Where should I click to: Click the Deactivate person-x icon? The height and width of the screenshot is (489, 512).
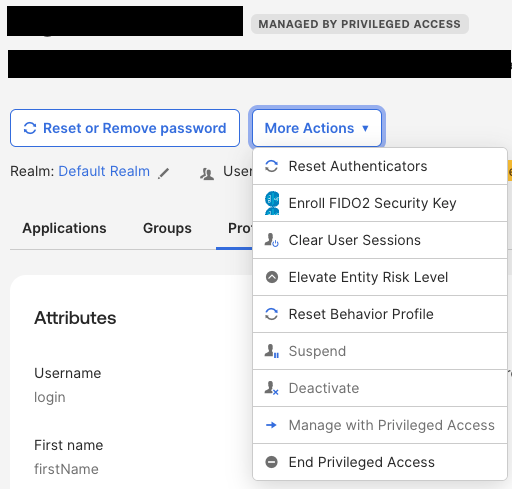click(x=272, y=388)
